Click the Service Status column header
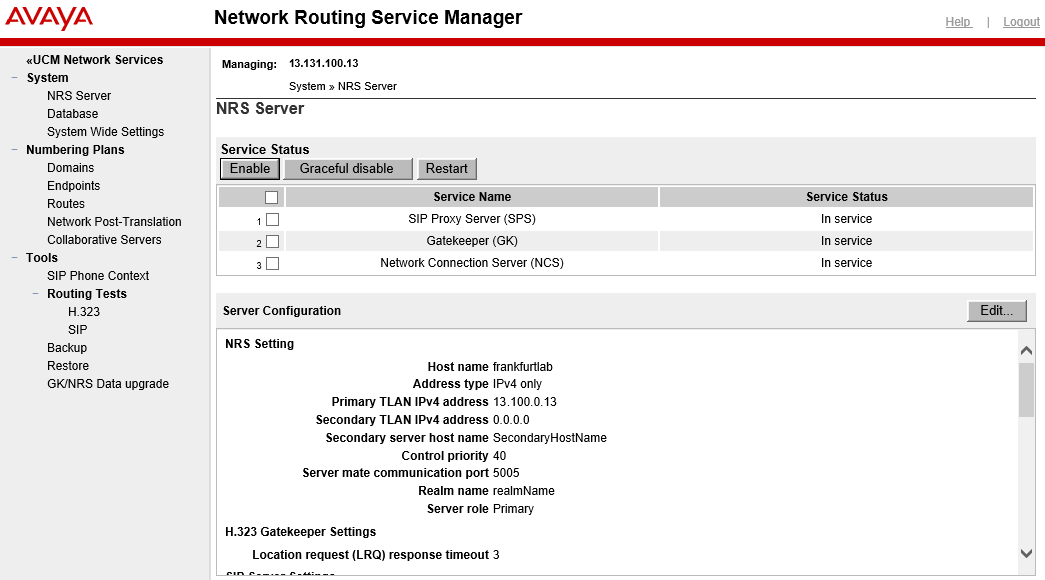The height and width of the screenshot is (580, 1045). tap(846, 197)
